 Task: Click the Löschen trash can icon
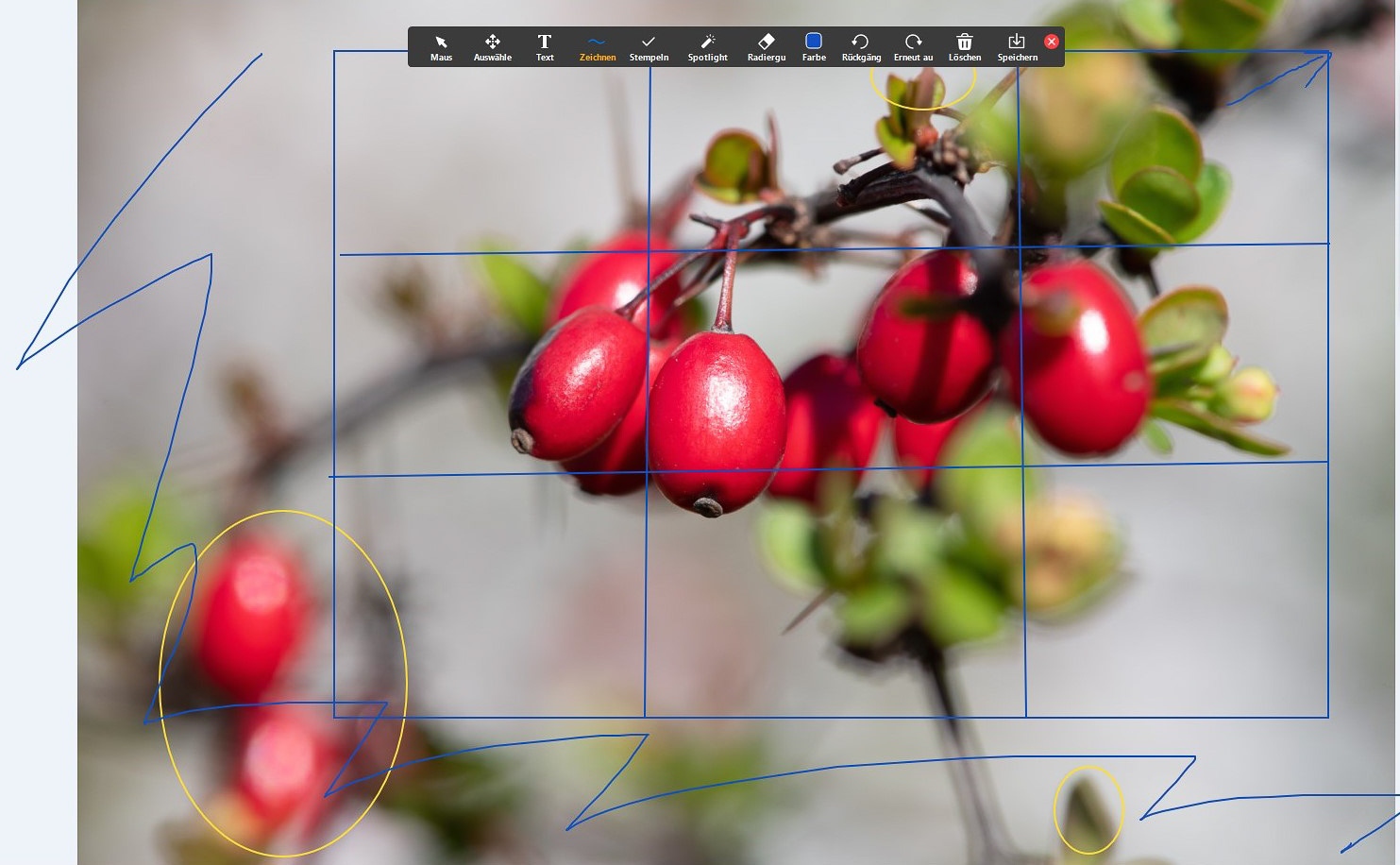pos(964,46)
